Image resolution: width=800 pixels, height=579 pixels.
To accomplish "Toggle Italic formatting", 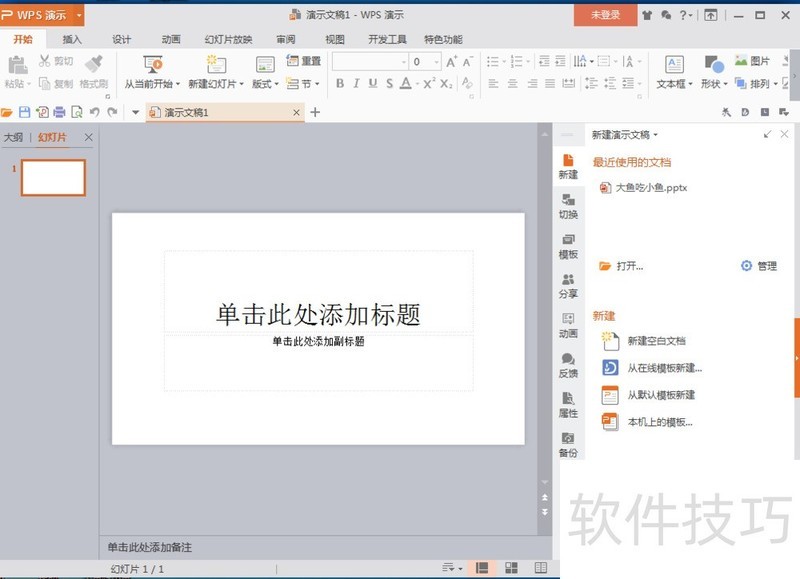I will click(x=356, y=83).
